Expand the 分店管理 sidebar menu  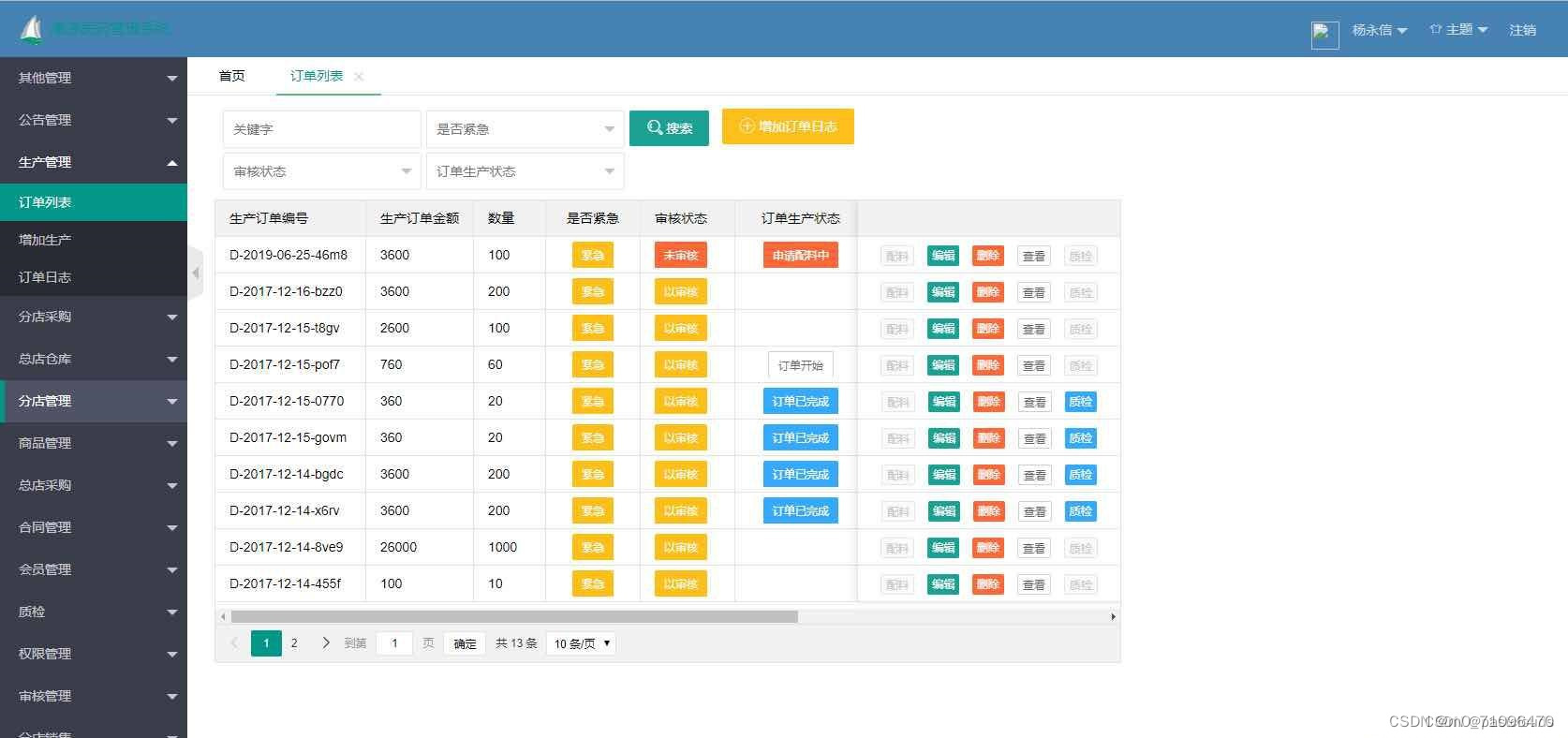tap(94, 401)
